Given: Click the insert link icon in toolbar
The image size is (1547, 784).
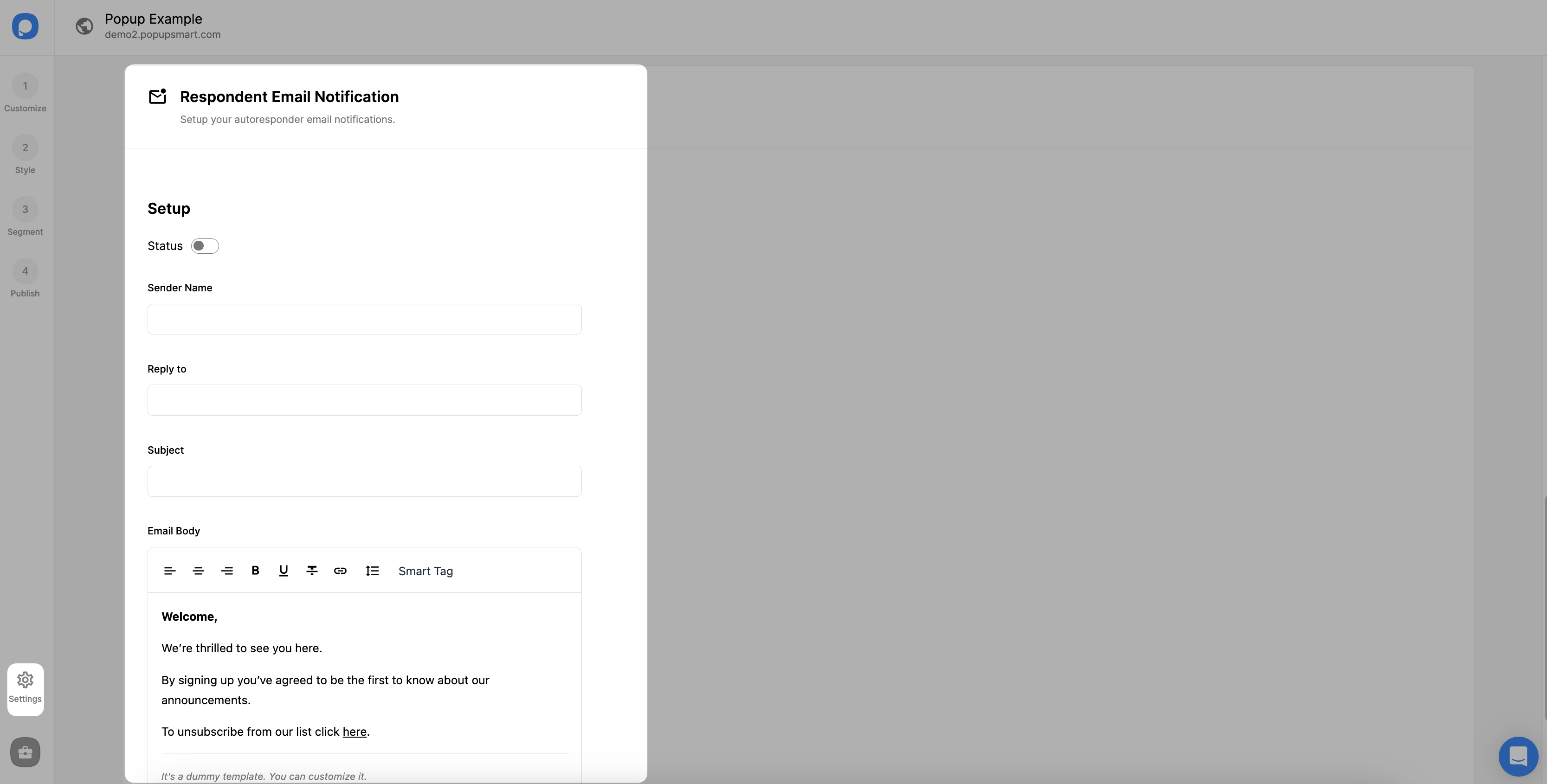Looking at the screenshot, I should pyautogui.click(x=341, y=570).
